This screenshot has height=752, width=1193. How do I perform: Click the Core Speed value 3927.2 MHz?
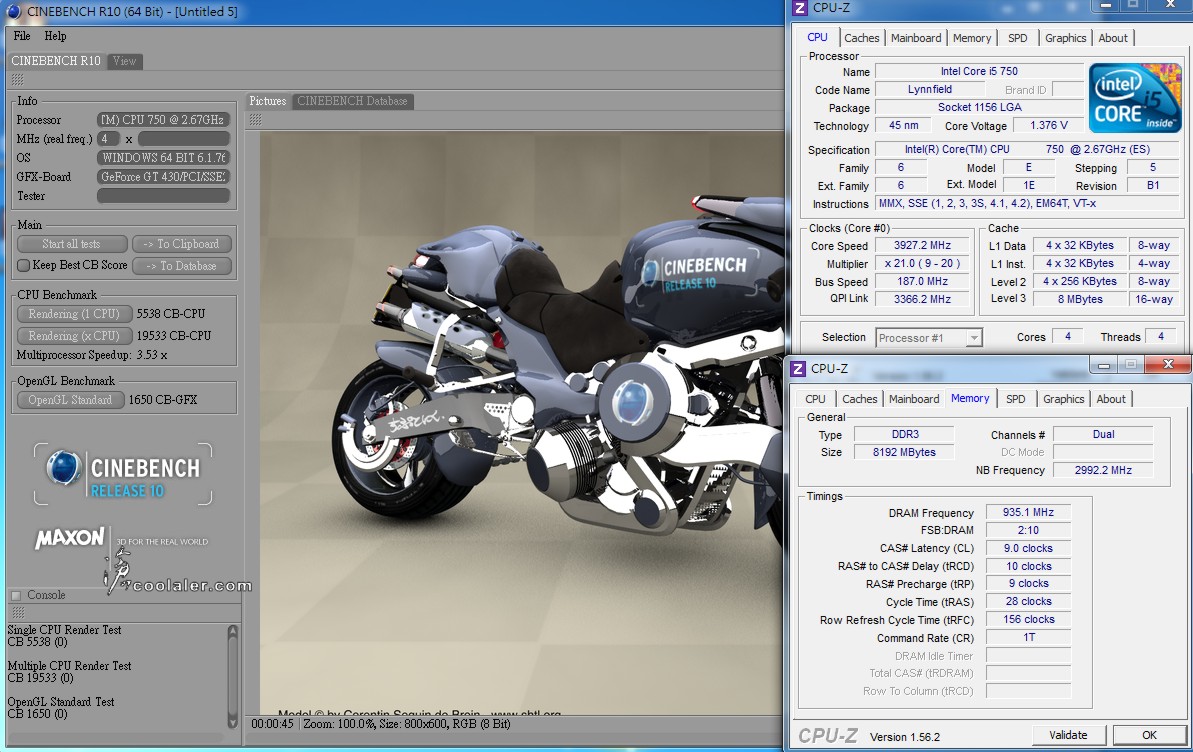point(922,245)
